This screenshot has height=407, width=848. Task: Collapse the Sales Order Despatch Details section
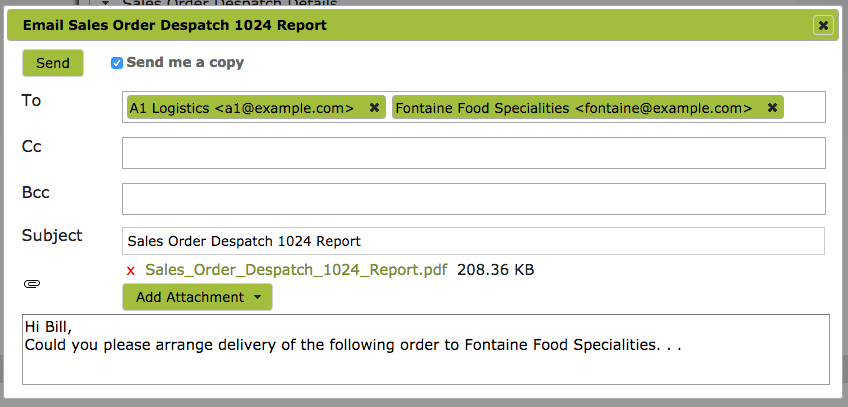105,3
